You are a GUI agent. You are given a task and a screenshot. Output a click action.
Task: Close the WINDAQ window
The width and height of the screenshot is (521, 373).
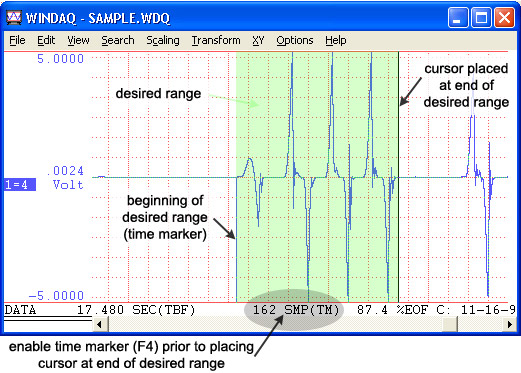click(x=504, y=18)
